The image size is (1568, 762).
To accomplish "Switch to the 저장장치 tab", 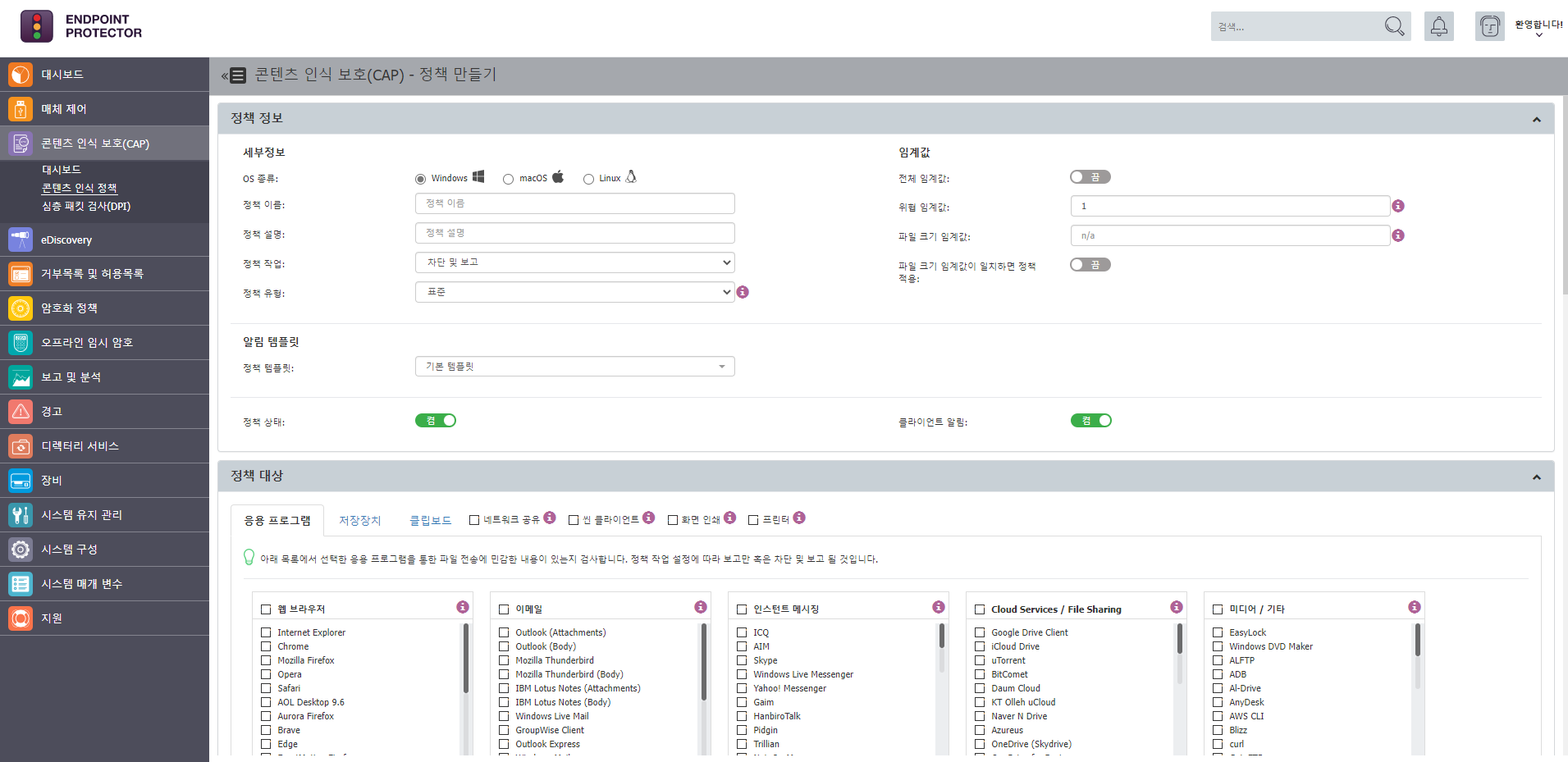I will tap(360, 521).
